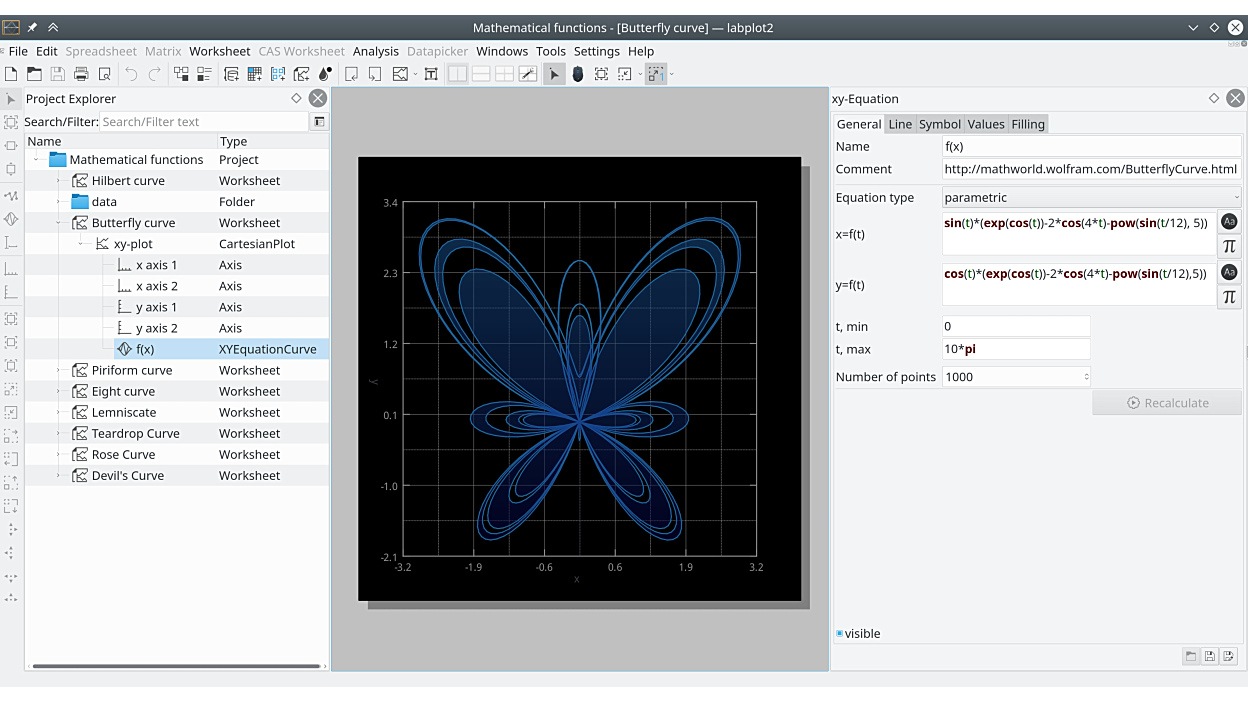Screen dimensions: 1248x702
Task: Open constants list for x=f(t) via pi button
Action: click(x=1229, y=246)
